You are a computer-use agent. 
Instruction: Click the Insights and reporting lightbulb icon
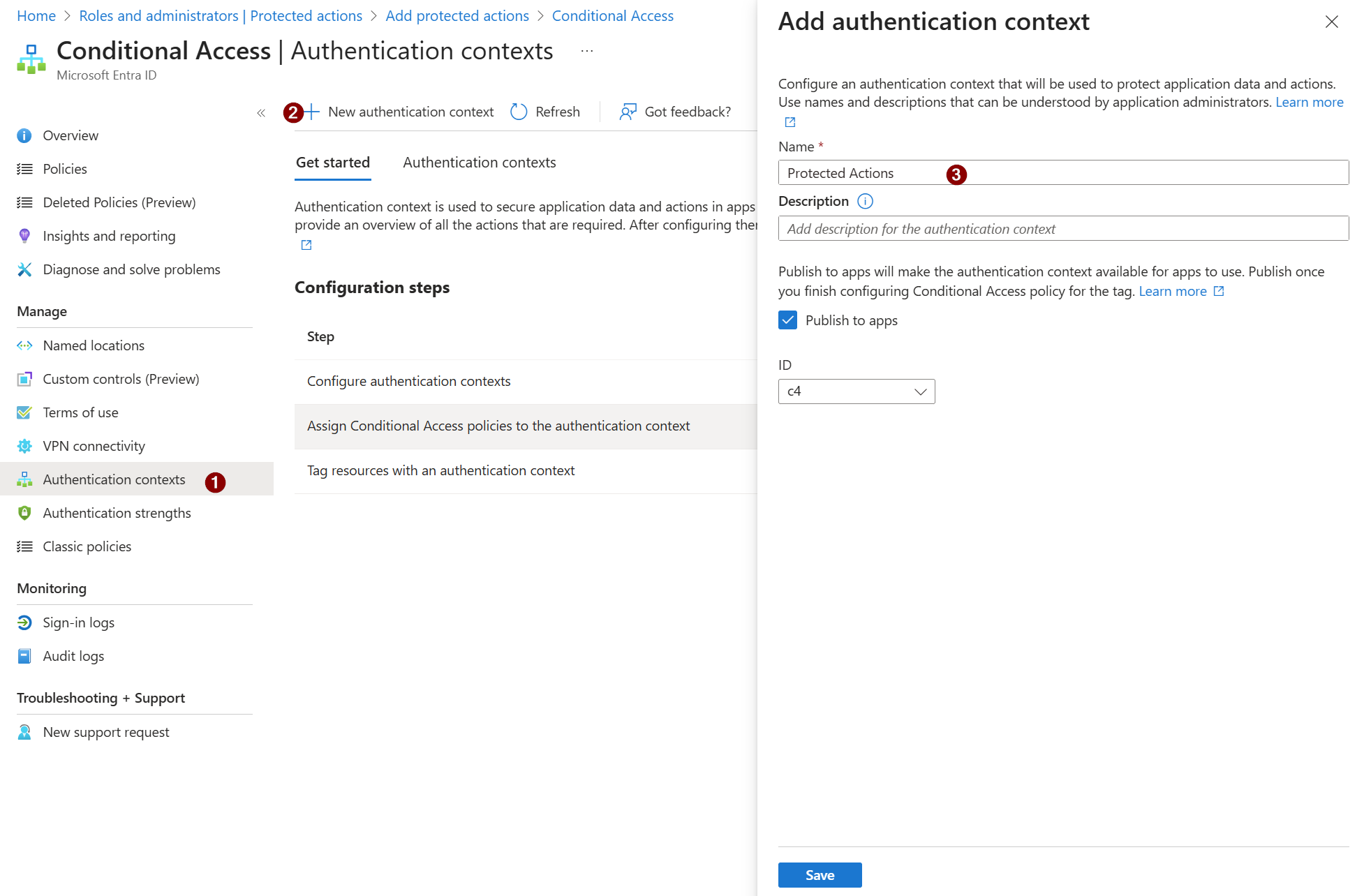[x=24, y=236]
